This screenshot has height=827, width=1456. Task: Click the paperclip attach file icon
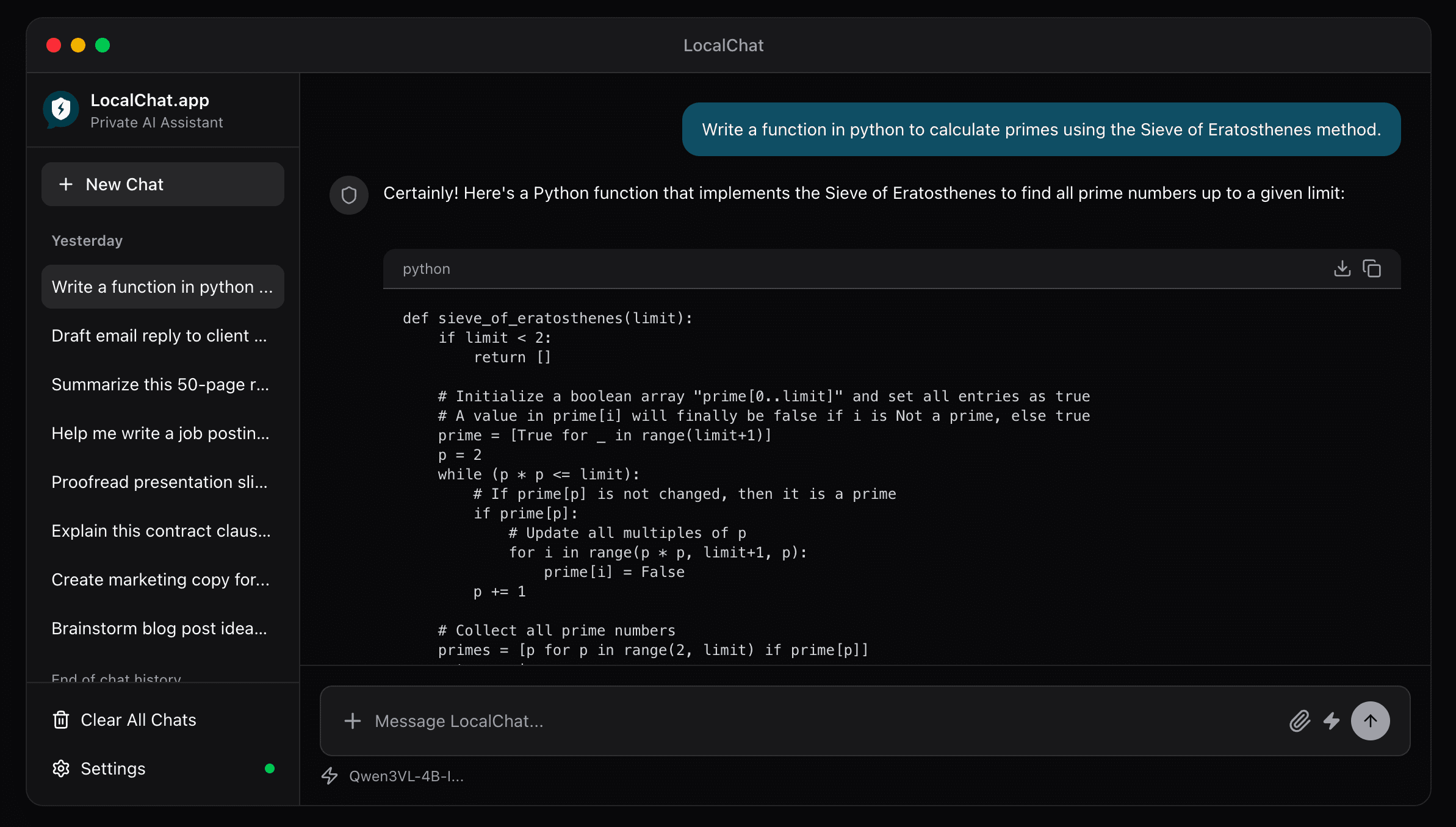tap(1300, 721)
